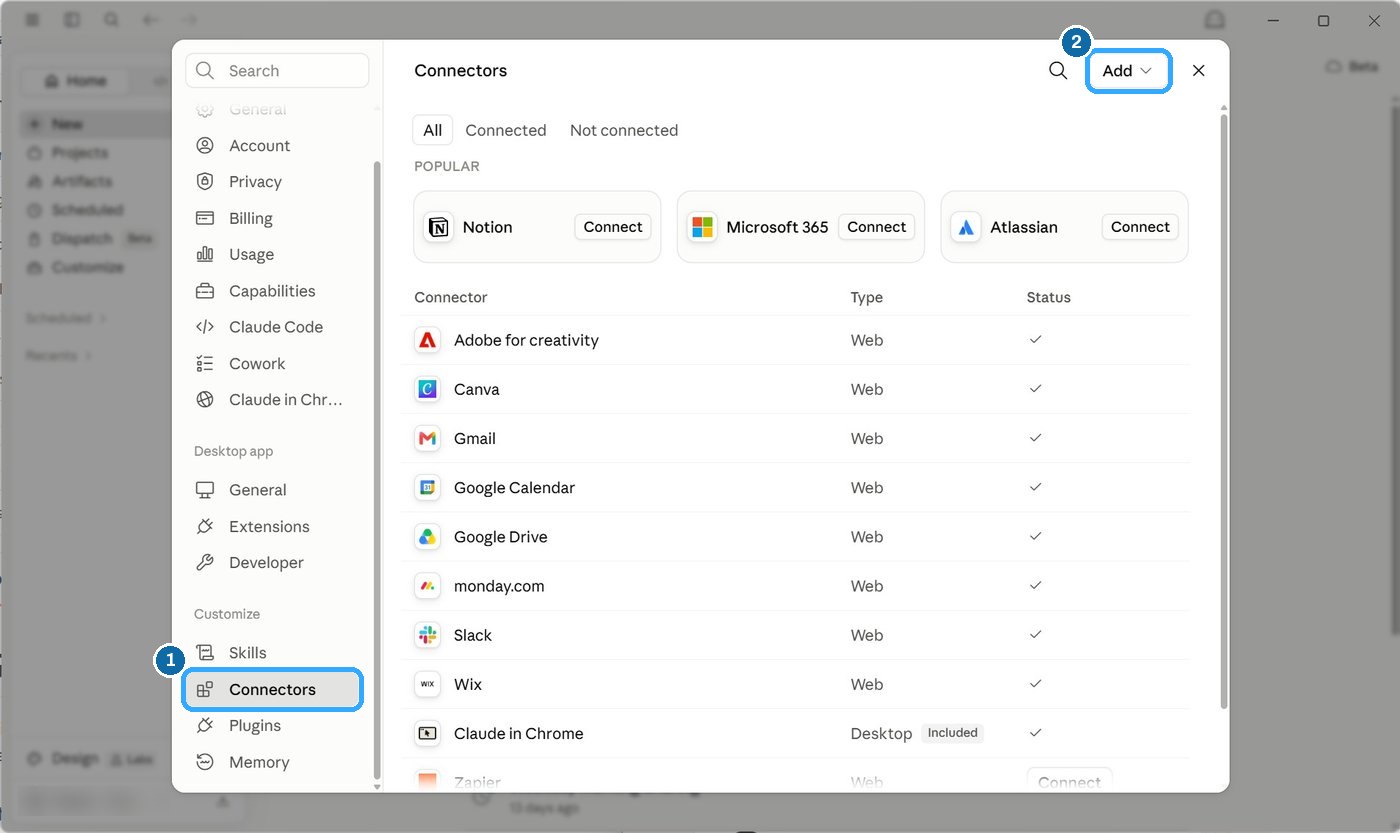Screen dimensions: 1400x833
Task: Switch to the All tab
Action: click(x=433, y=130)
